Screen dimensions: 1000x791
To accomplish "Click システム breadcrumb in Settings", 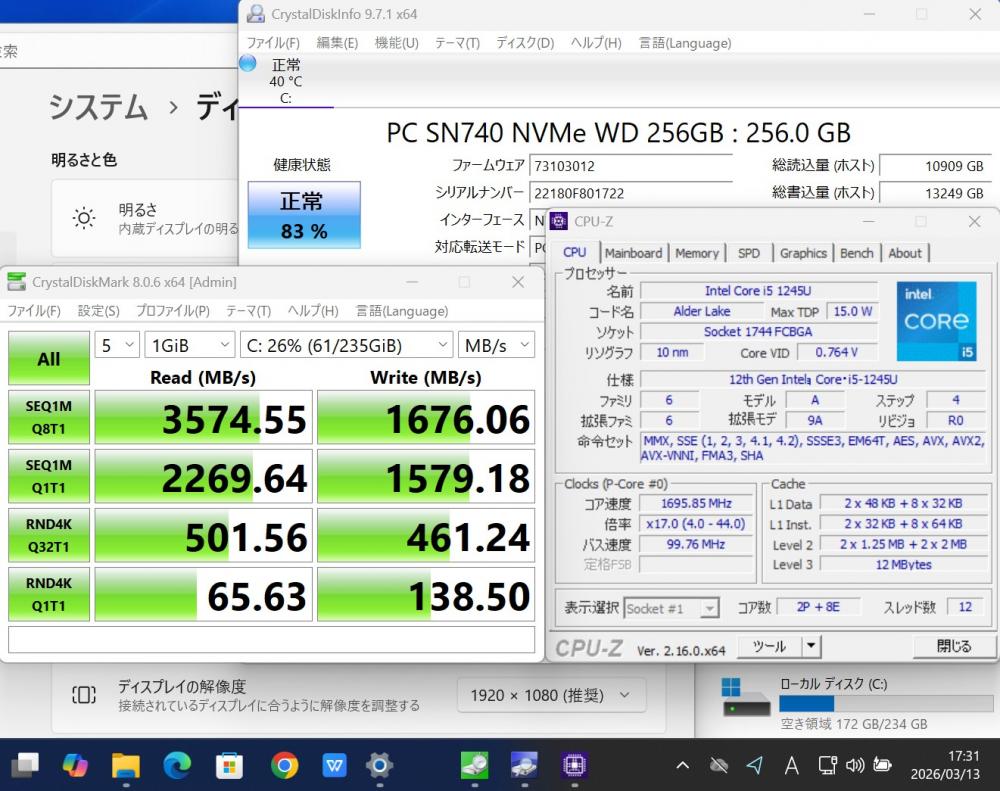I will pos(98,107).
